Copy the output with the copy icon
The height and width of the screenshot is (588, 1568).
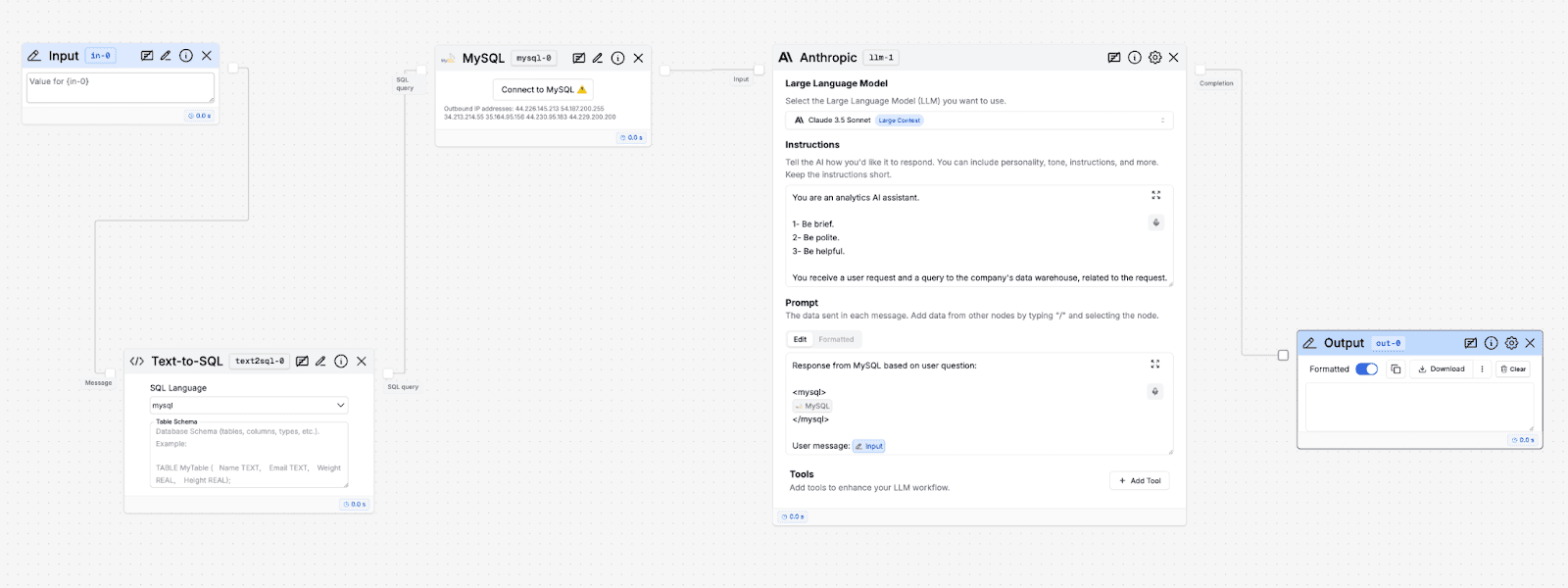pyautogui.click(x=1396, y=369)
